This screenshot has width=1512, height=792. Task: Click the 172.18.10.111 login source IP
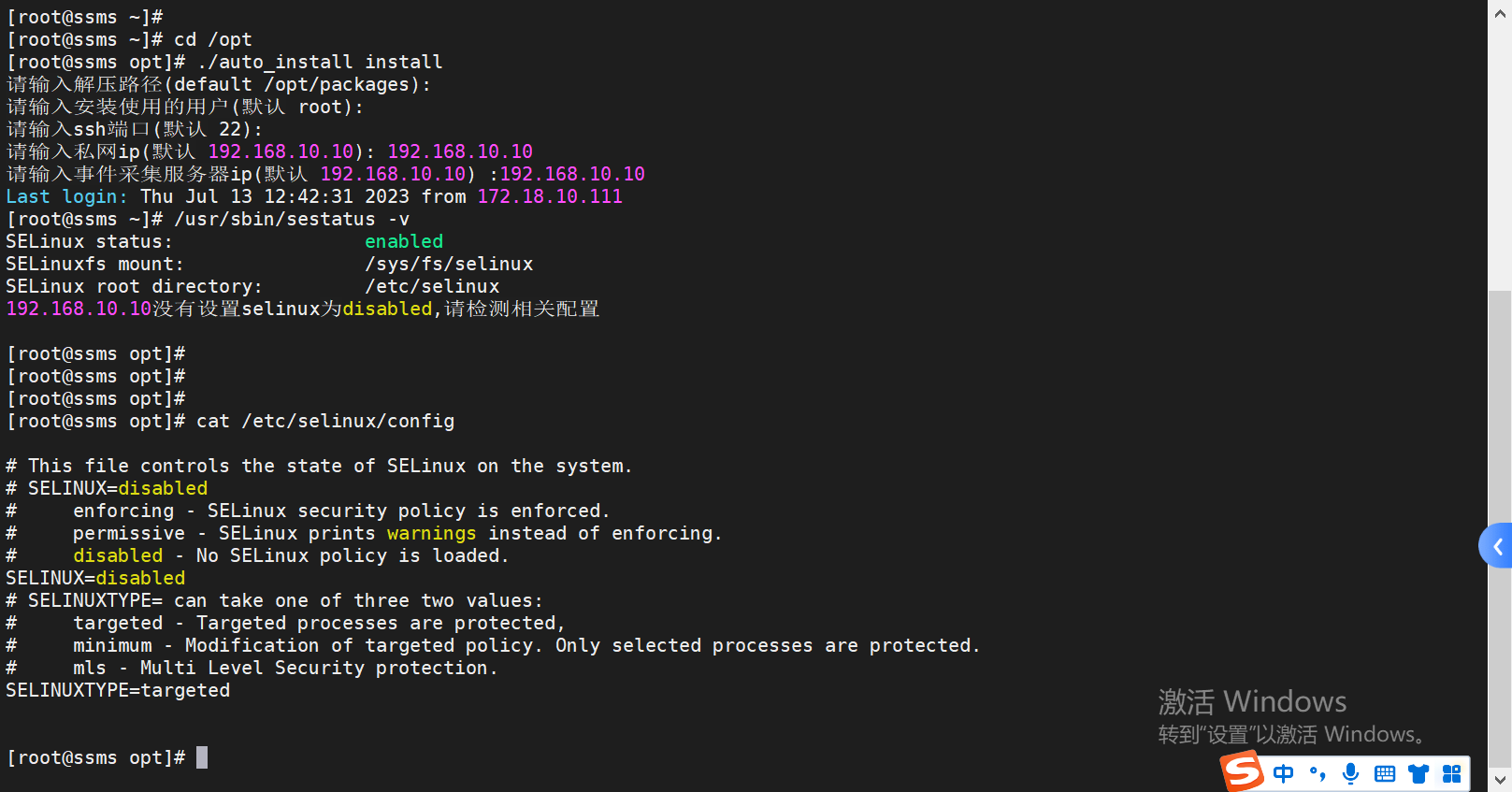pos(550,197)
